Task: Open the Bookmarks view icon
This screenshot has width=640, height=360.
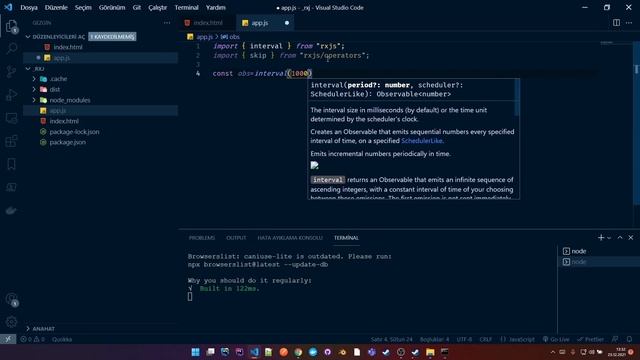Action: point(11,164)
